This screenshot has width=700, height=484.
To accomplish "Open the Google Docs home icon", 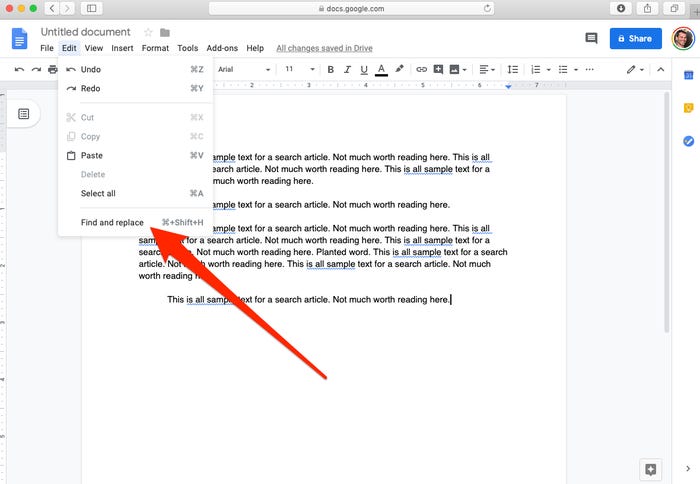I will 19,38.
